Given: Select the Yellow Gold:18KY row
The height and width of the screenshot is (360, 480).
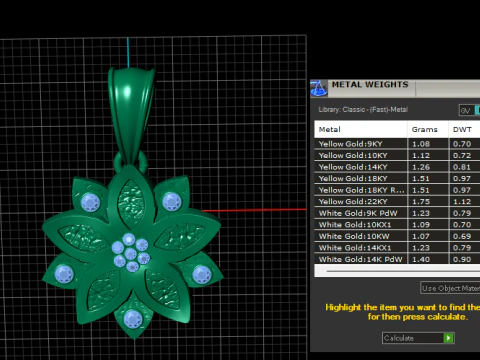Looking at the screenshot, I should click(x=397, y=178).
